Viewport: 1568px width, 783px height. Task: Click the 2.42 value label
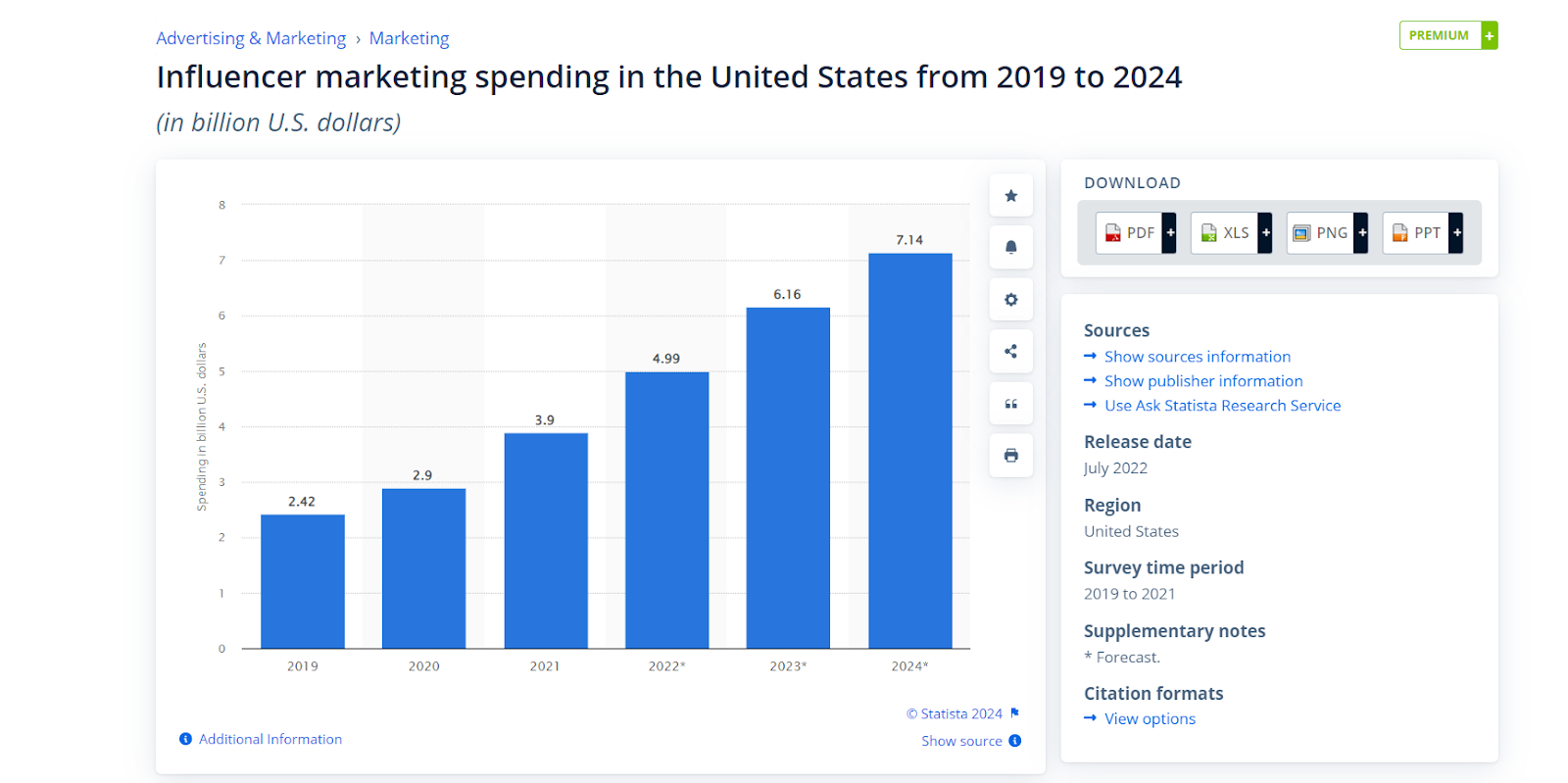302,502
